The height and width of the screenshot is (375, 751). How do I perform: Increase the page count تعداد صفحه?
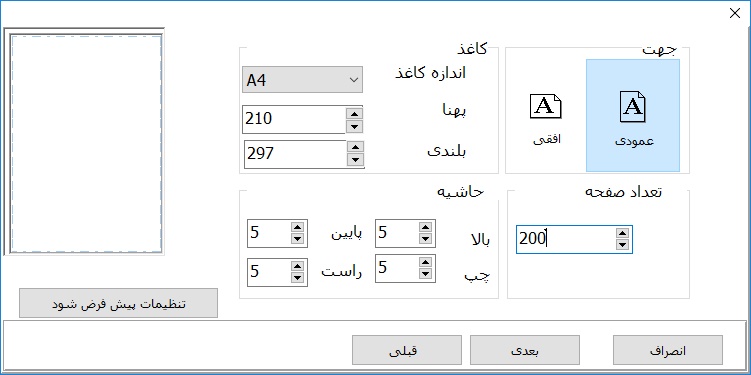pos(622,233)
